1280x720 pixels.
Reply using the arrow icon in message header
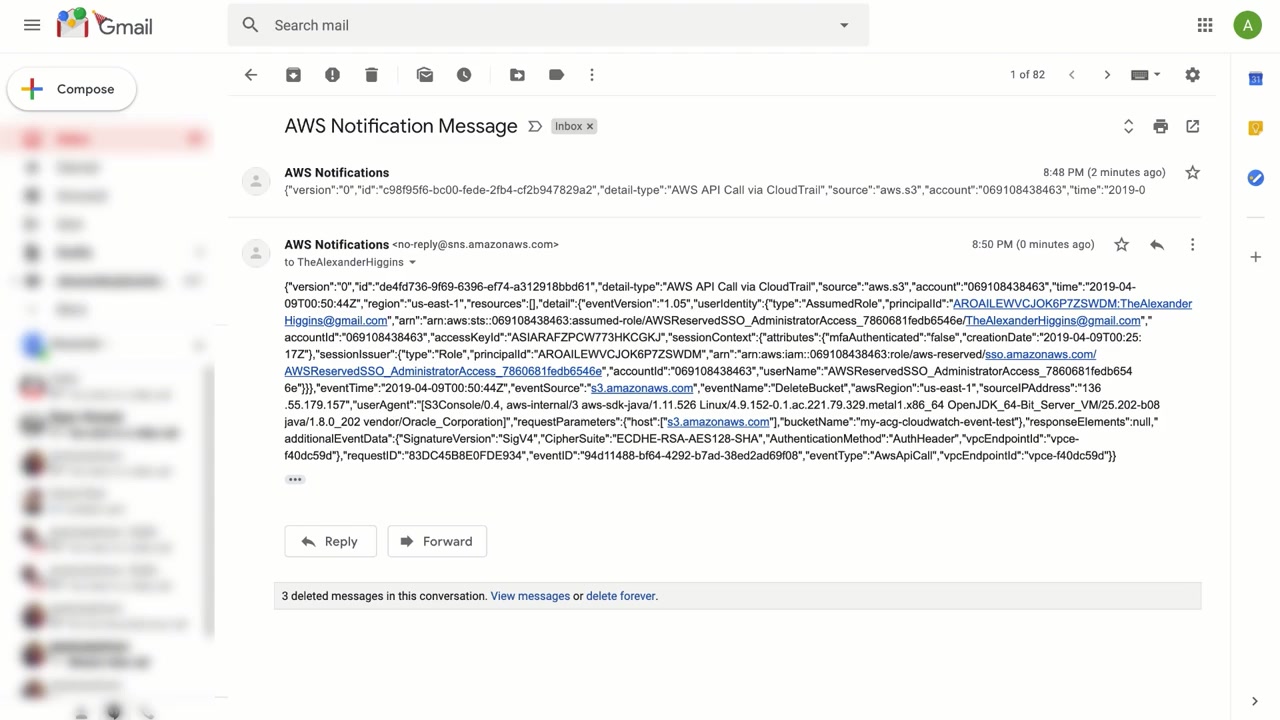[1157, 245]
